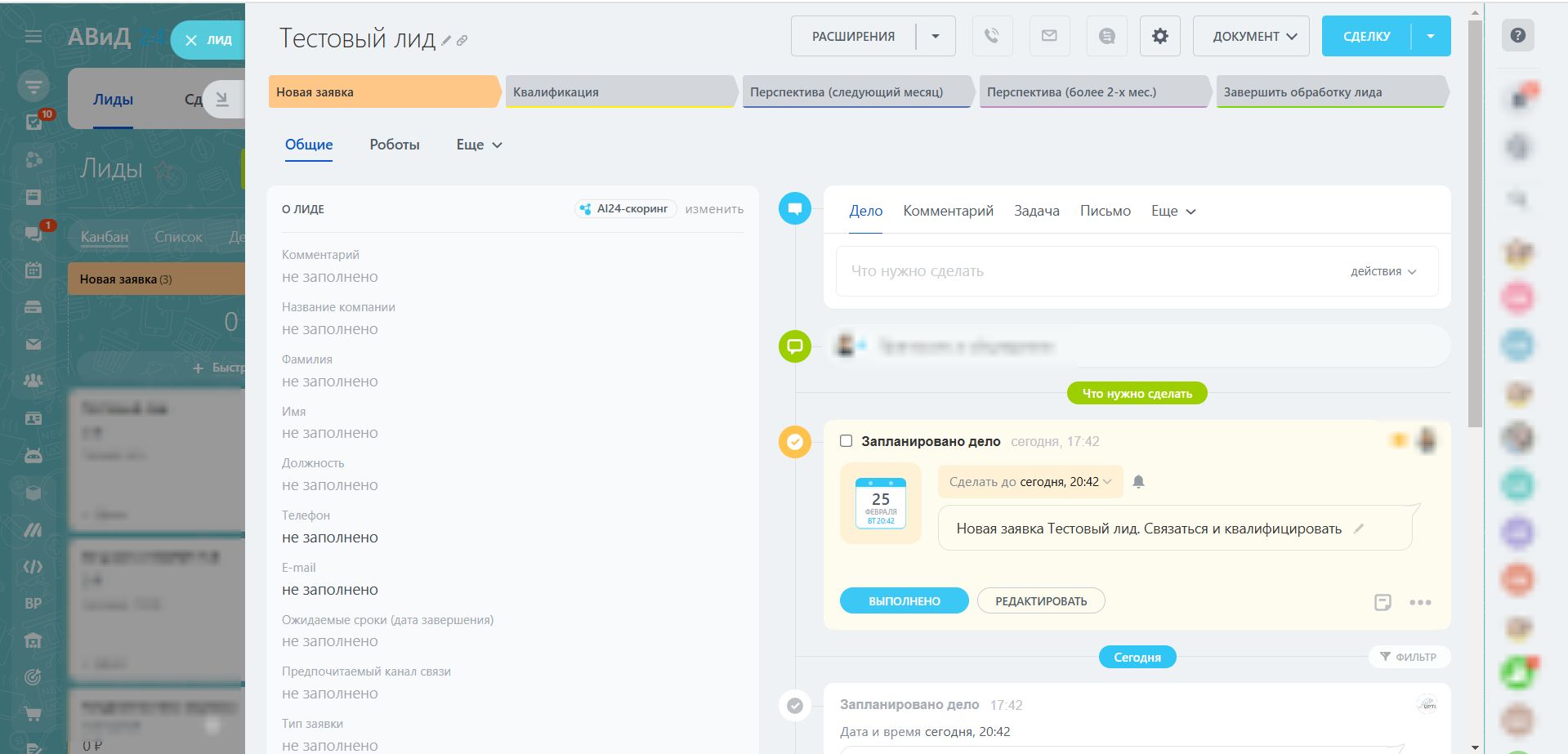Check the Запланировано дело checkbox
1568x754 pixels.
tap(847, 441)
